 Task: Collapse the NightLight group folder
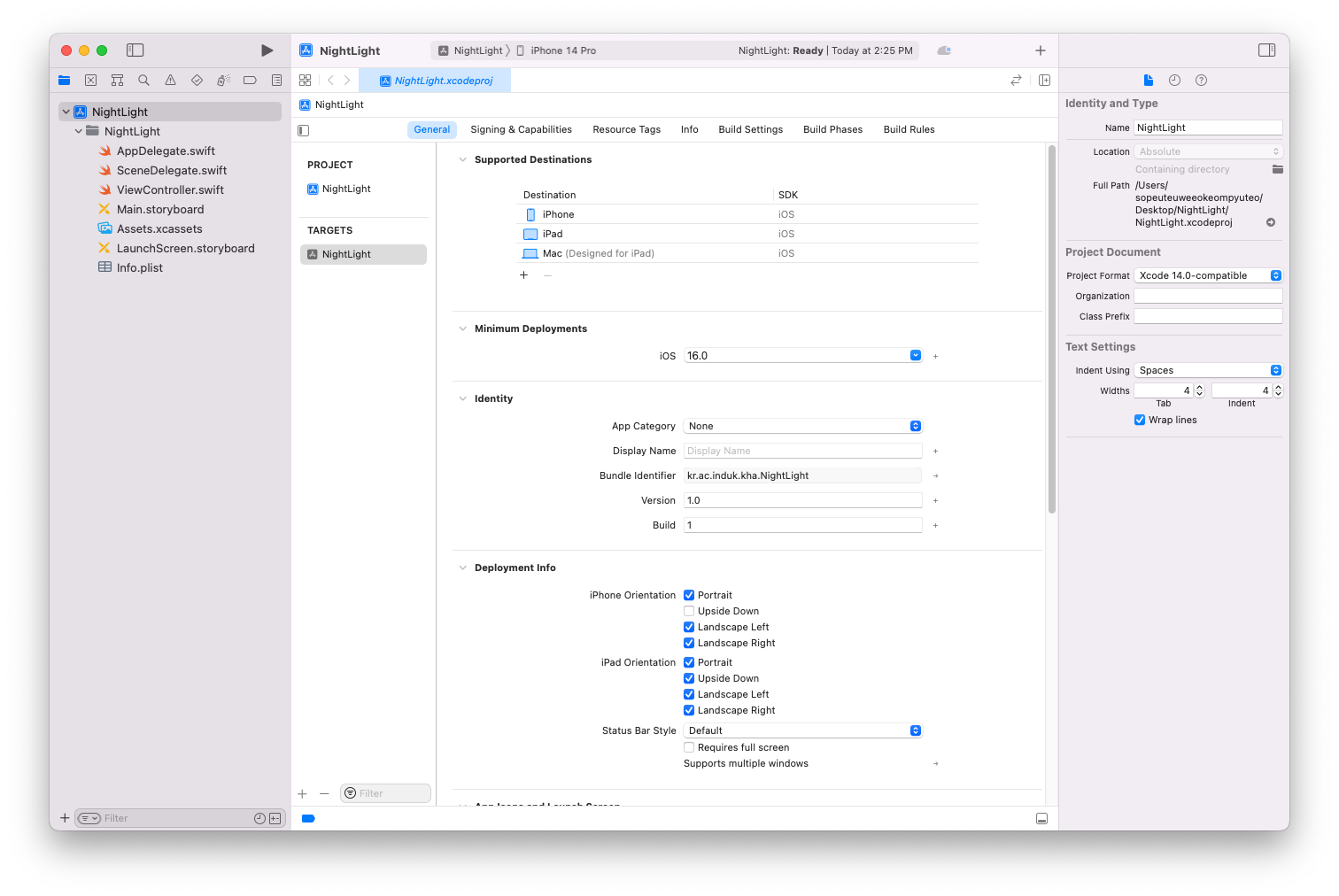[x=79, y=132]
